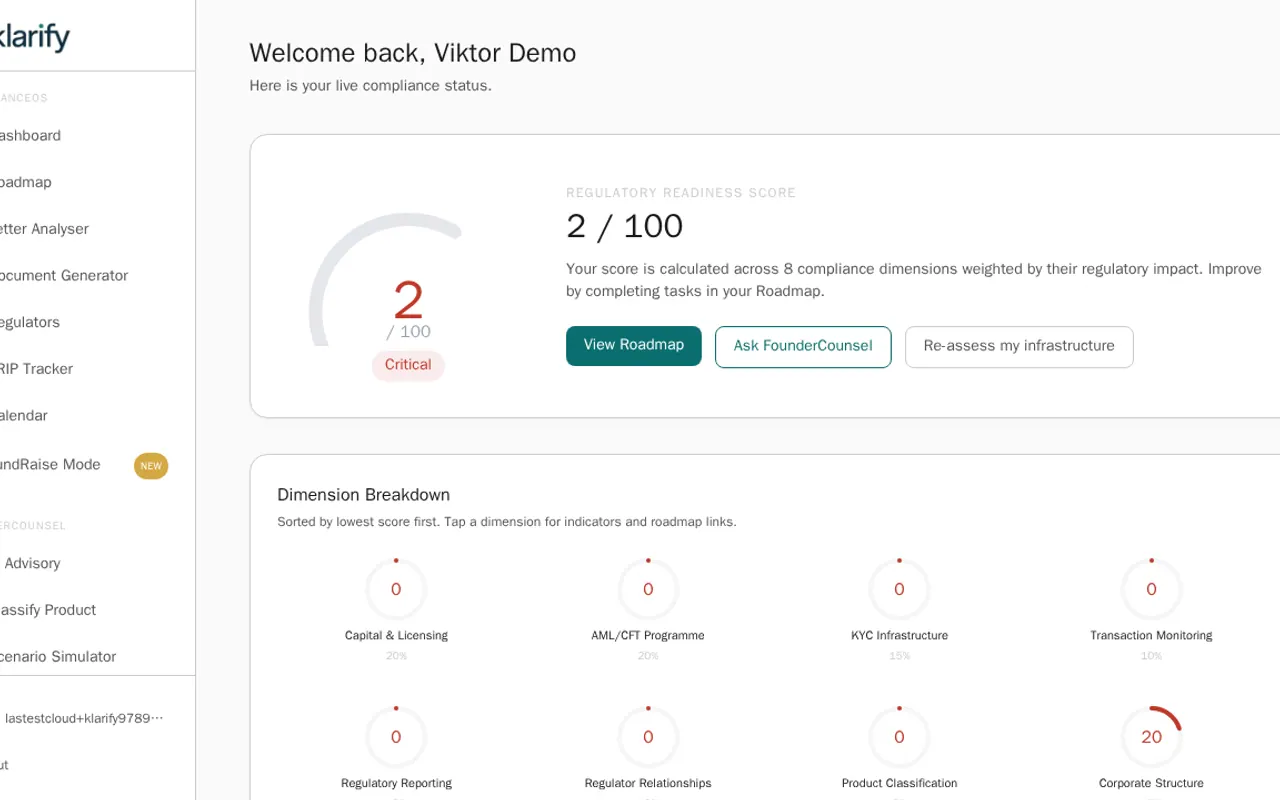This screenshot has height=800, width=1280.
Task: Open the KYC Infrastructure score ring
Action: tap(899, 589)
